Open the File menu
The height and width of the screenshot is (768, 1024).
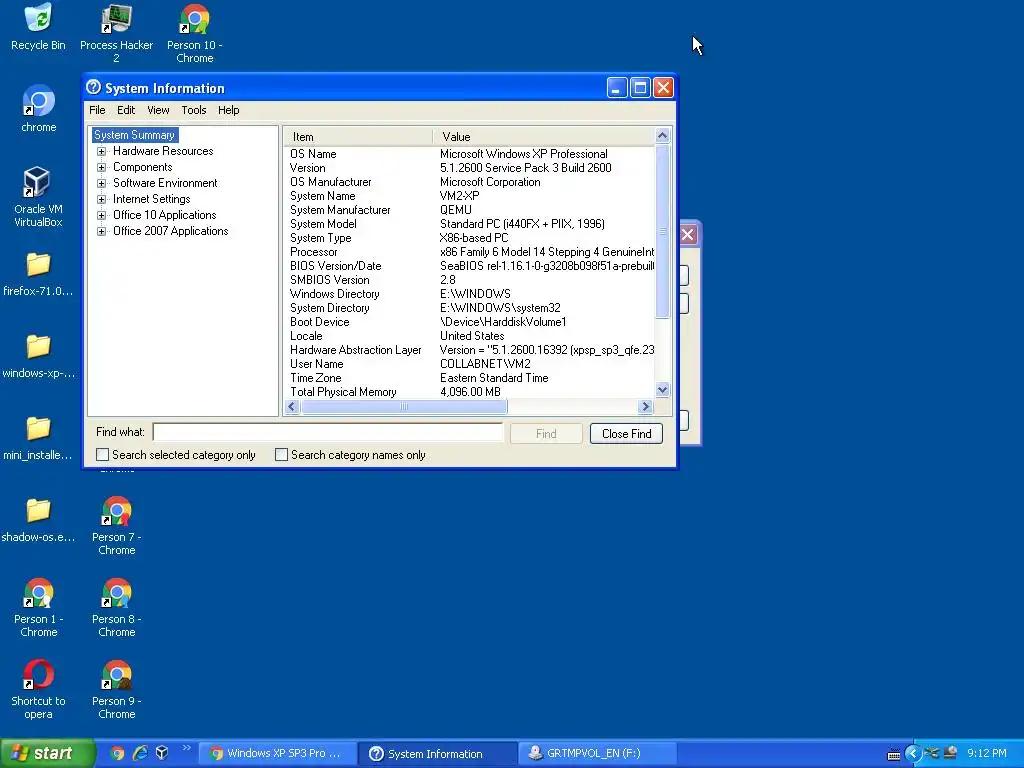pyautogui.click(x=97, y=110)
